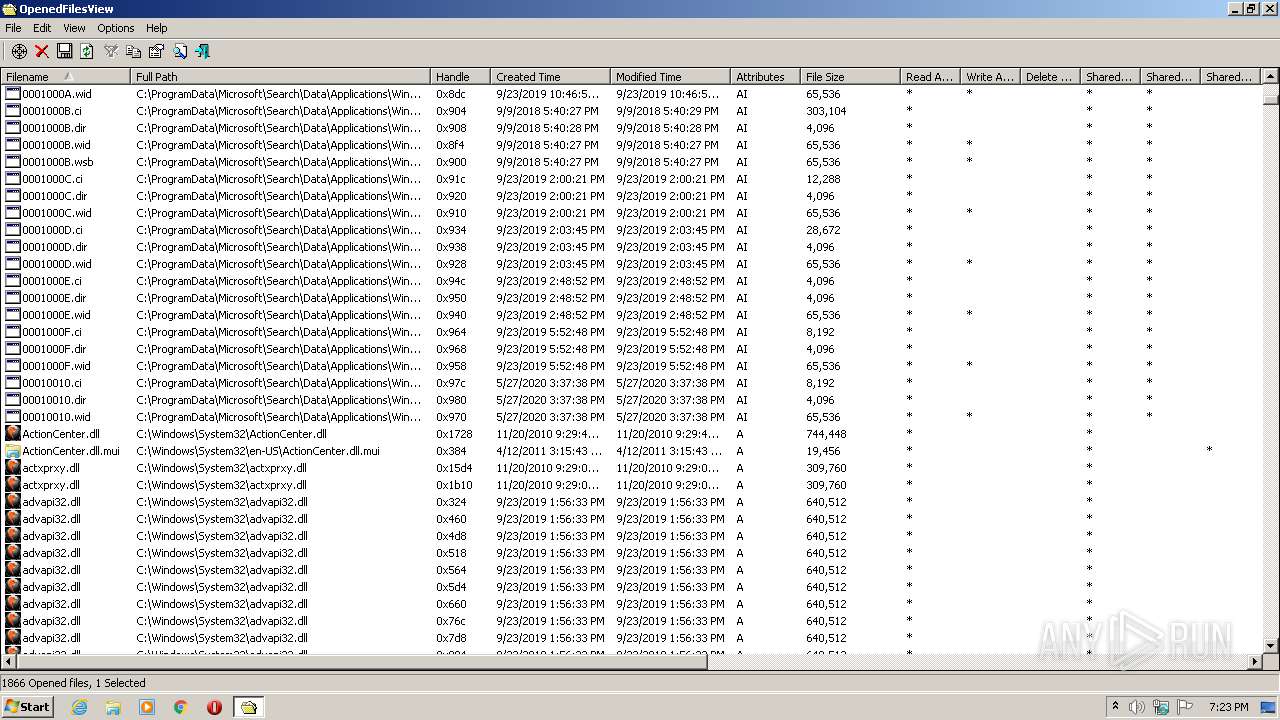The width and height of the screenshot is (1280, 720).
Task: Sort by the Attributes column header
Action: [x=765, y=76]
